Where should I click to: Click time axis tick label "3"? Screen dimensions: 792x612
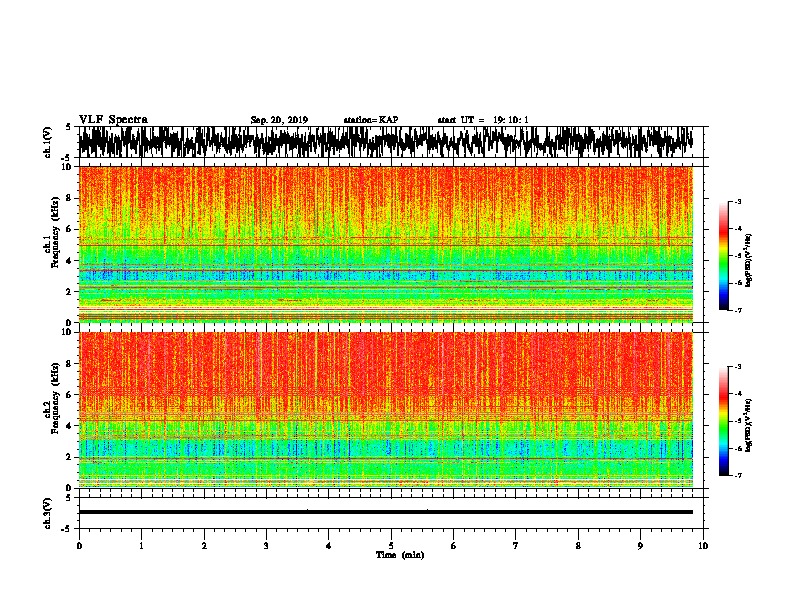(x=266, y=546)
